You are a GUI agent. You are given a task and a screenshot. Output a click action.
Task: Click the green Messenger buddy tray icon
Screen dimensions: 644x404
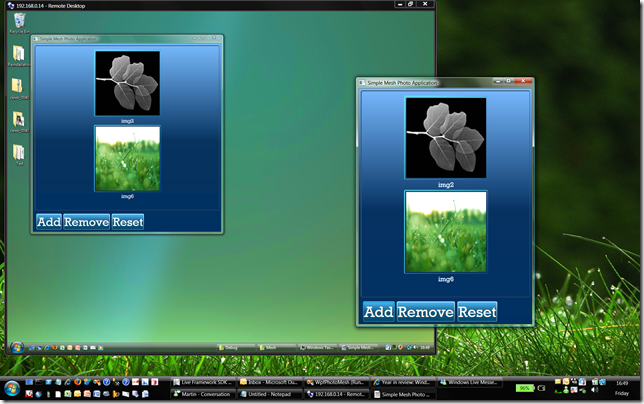click(x=566, y=390)
